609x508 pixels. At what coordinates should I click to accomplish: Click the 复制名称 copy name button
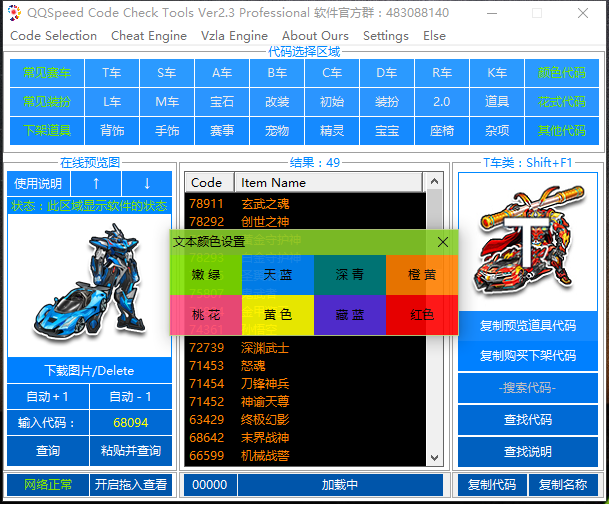click(x=563, y=485)
